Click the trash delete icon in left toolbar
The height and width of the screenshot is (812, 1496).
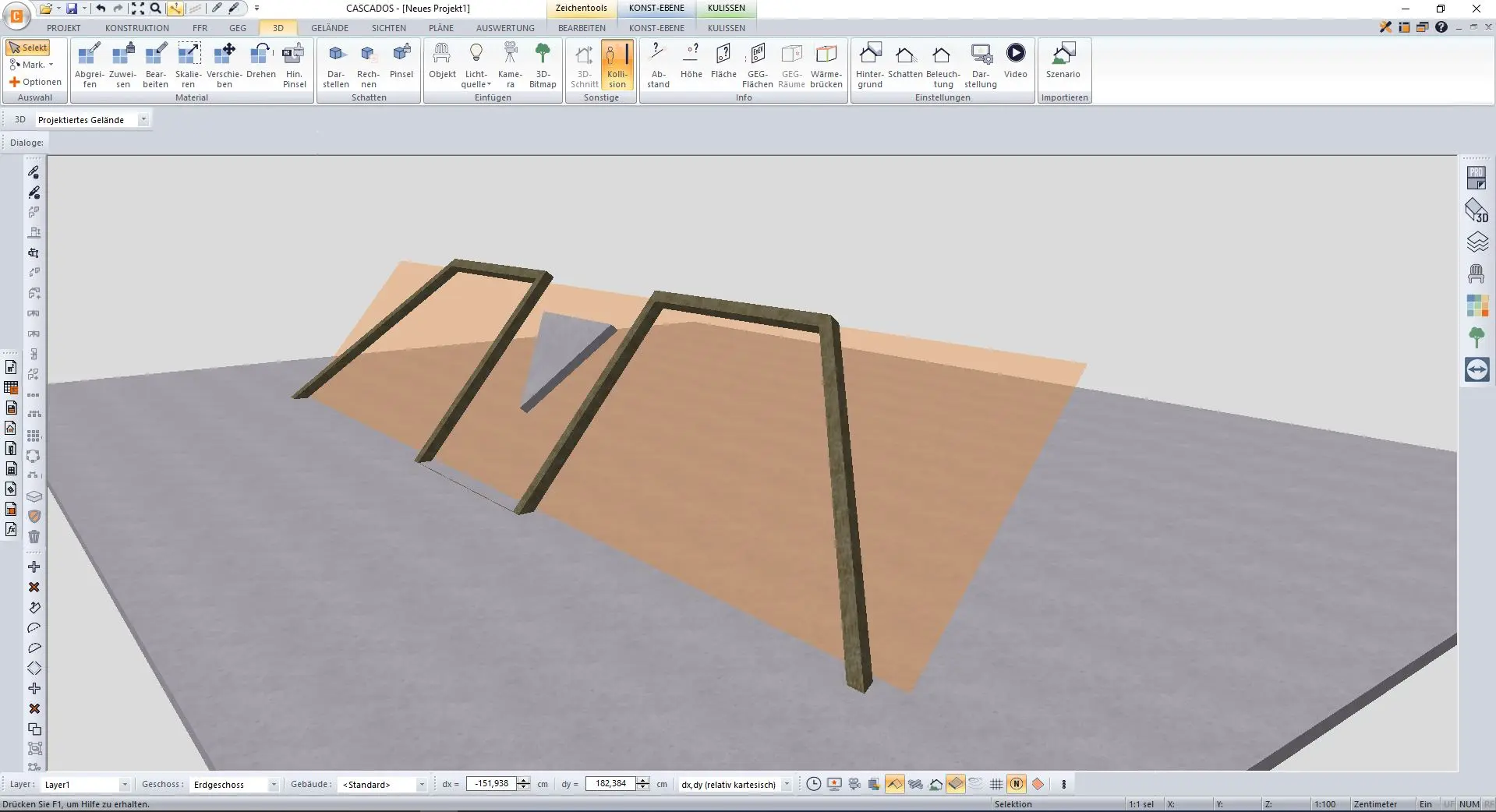pyautogui.click(x=34, y=536)
